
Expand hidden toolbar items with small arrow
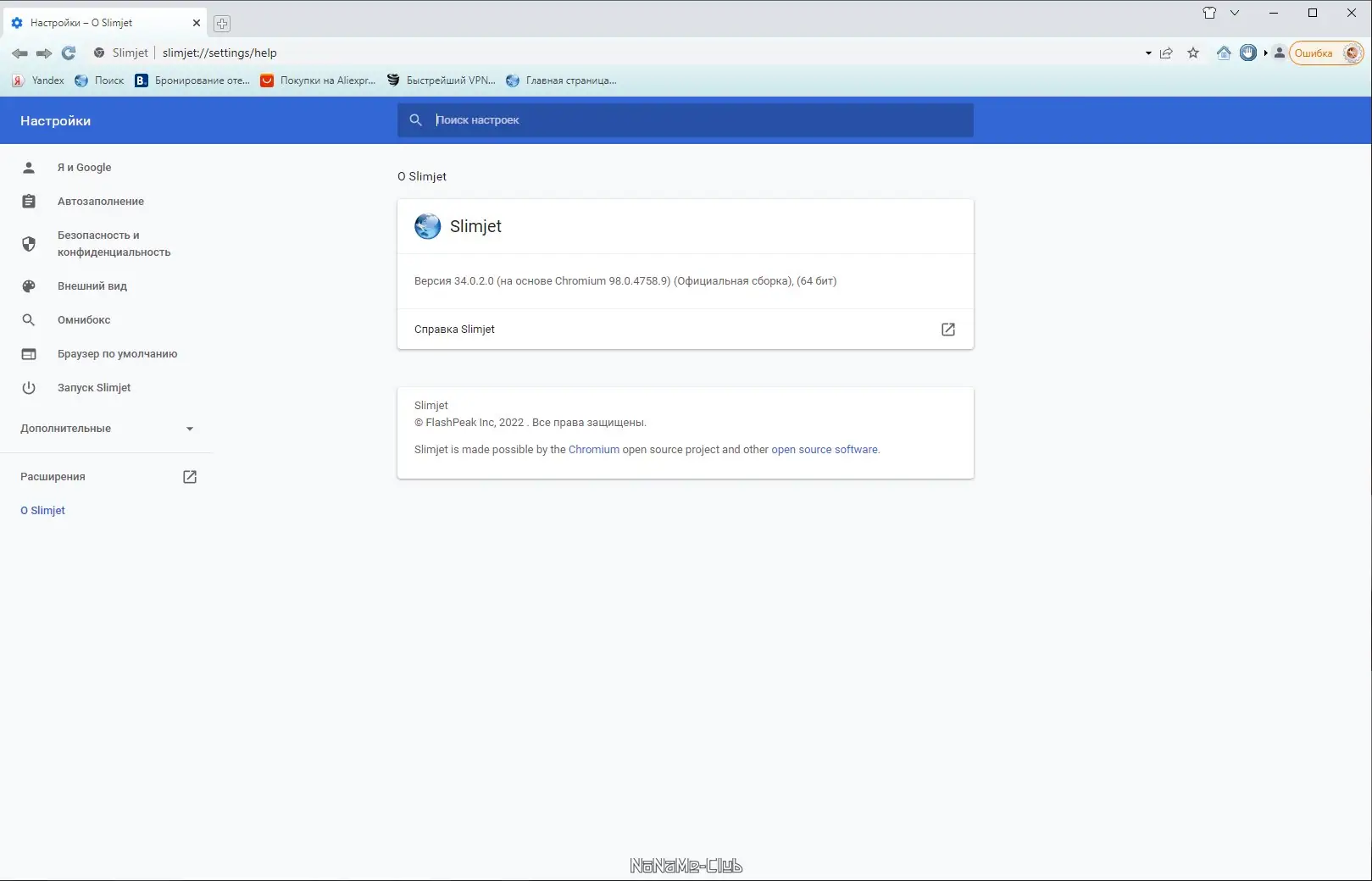click(x=1265, y=53)
